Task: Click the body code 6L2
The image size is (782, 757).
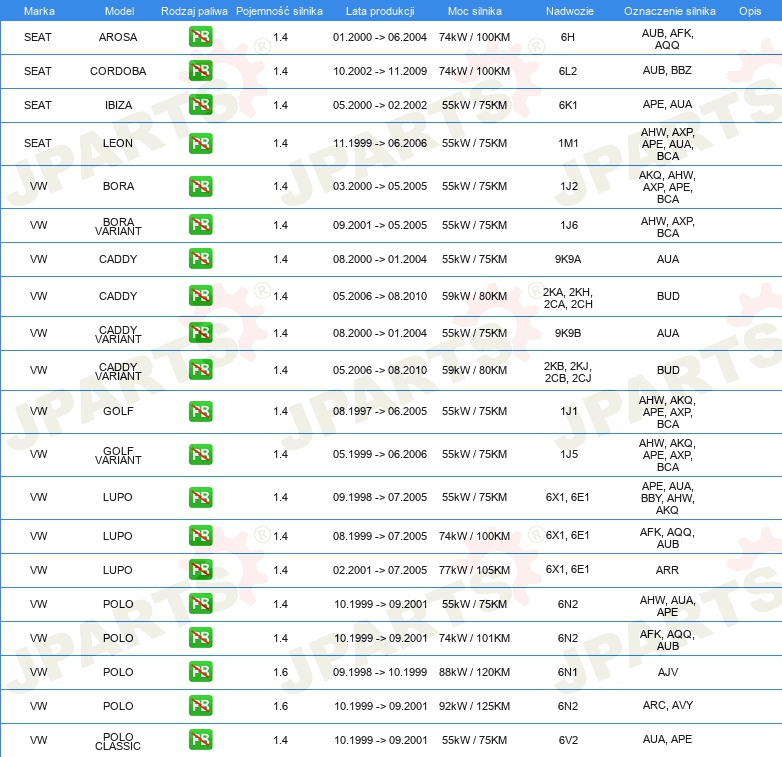Action: pyautogui.click(x=568, y=71)
